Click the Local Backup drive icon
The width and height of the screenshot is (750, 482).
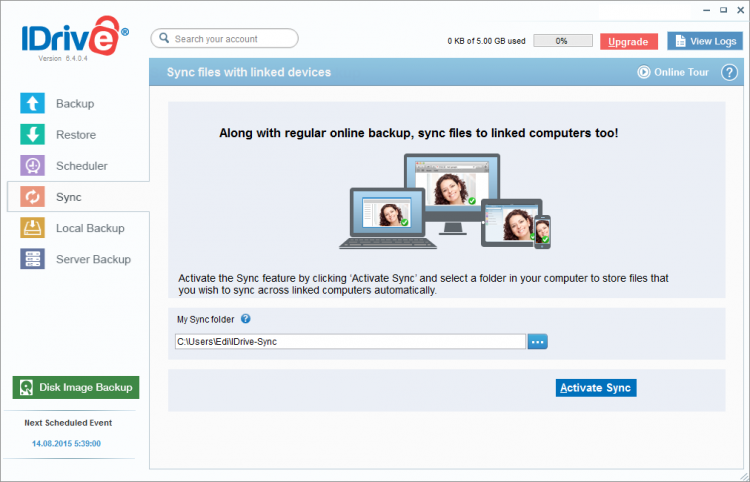click(33, 228)
